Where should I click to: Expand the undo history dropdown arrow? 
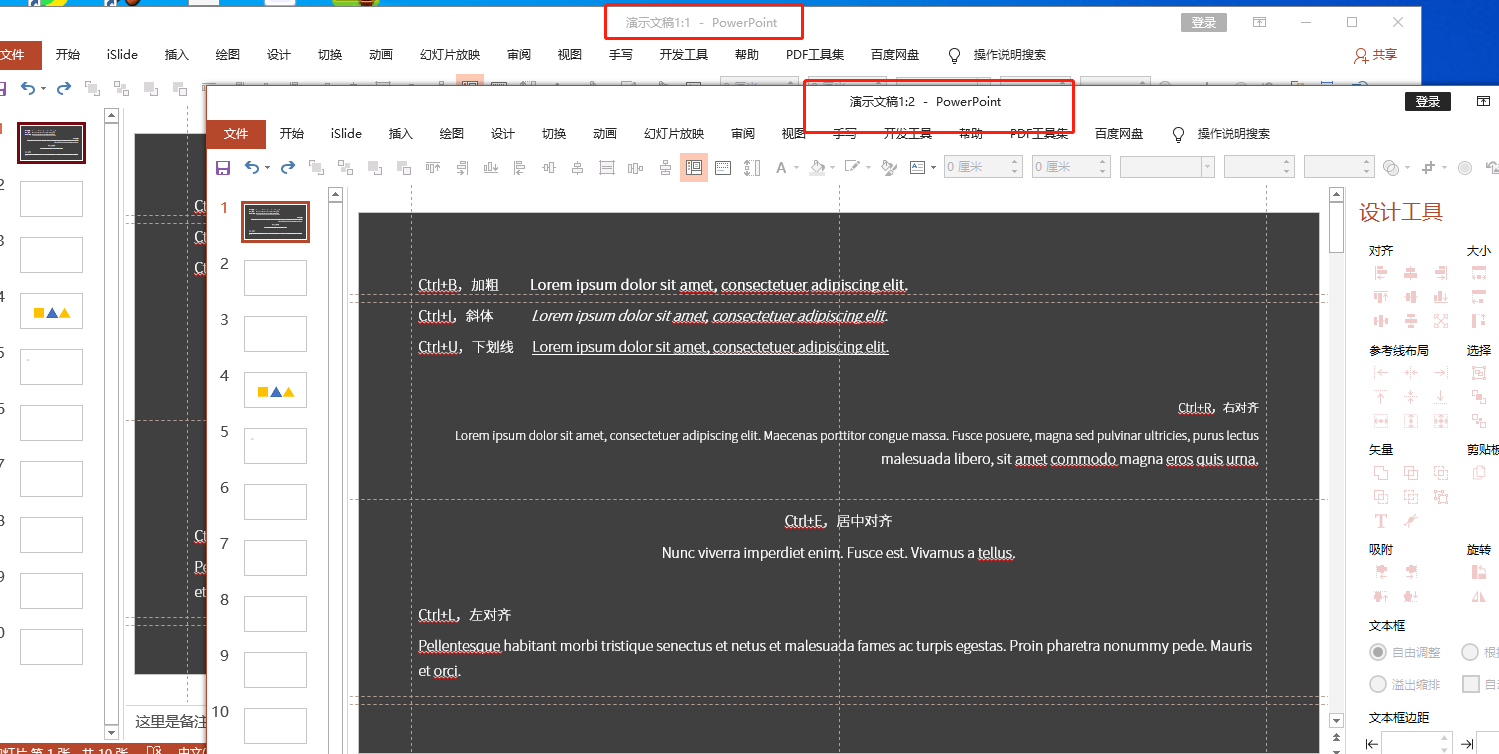pyautogui.click(x=267, y=167)
